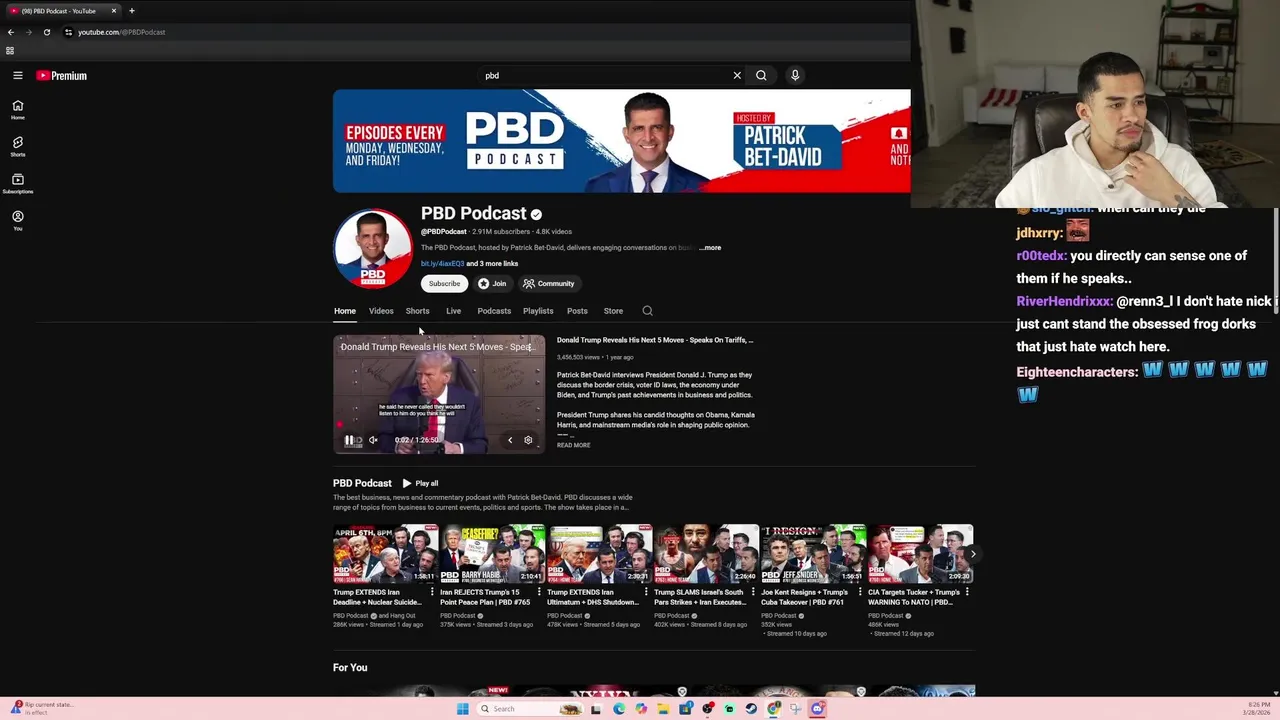Image resolution: width=1280 pixels, height=720 pixels.
Task: Open Iran REJECTS Trump's 15 Point thumbnail
Action: (x=492, y=554)
